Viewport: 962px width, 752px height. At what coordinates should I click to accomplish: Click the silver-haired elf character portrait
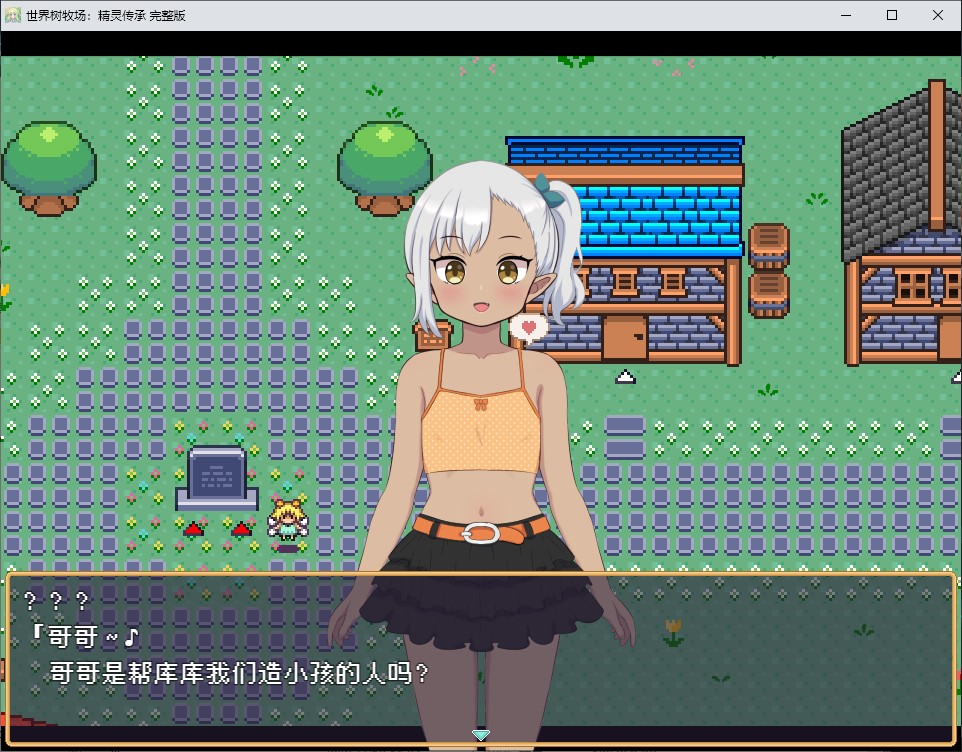tap(483, 454)
